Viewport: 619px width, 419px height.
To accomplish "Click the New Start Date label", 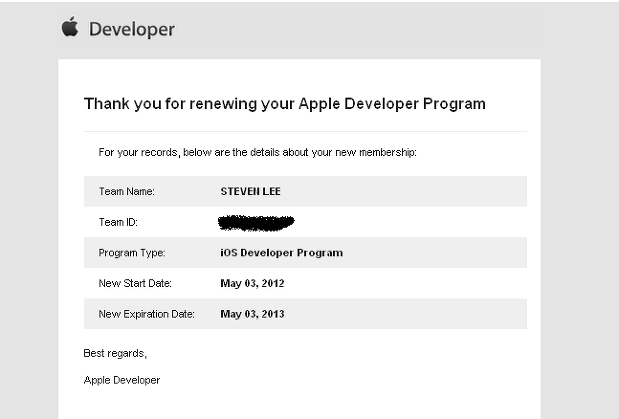I will coord(135,283).
